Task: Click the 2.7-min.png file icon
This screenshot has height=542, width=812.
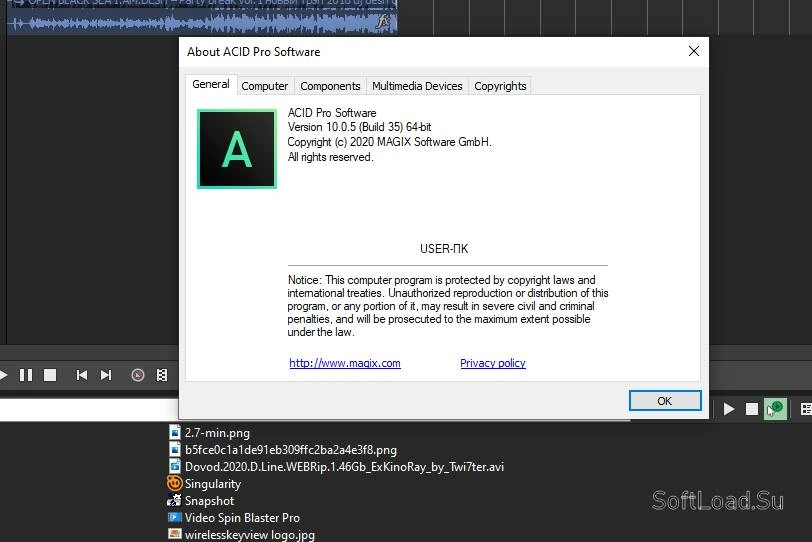Action: click(x=175, y=432)
